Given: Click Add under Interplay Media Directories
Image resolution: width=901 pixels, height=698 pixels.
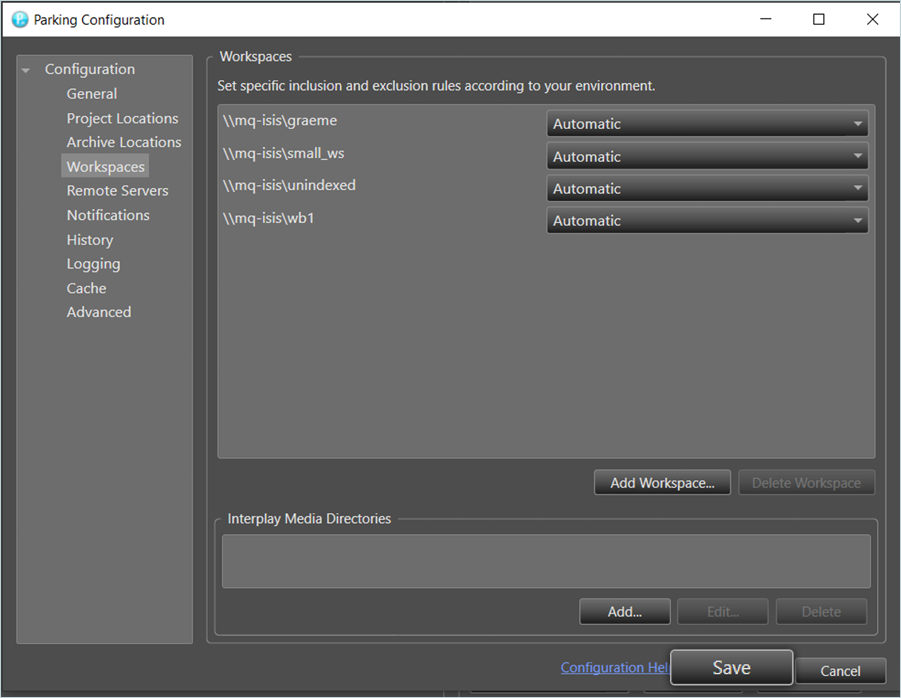Looking at the screenshot, I should pyautogui.click(x=624, y=611).
